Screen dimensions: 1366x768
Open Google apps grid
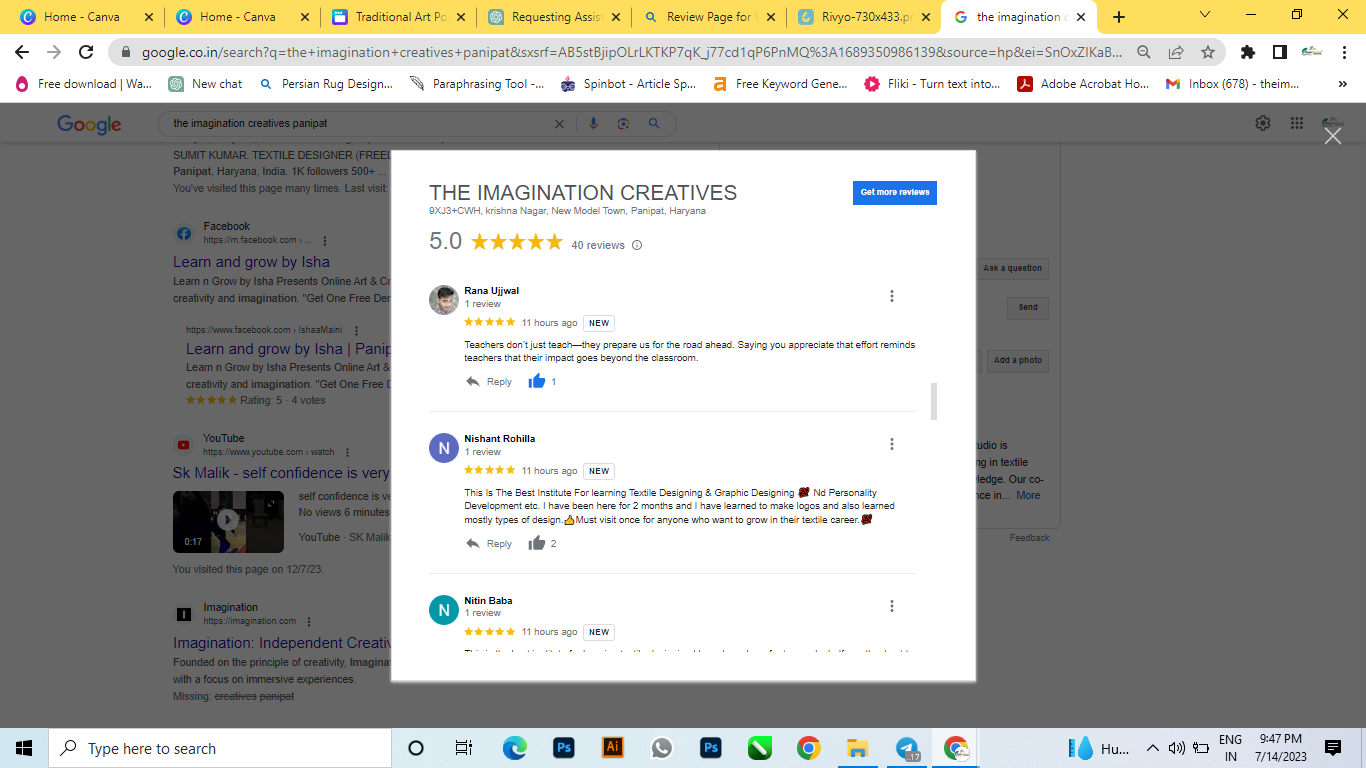pos(1297,123)
